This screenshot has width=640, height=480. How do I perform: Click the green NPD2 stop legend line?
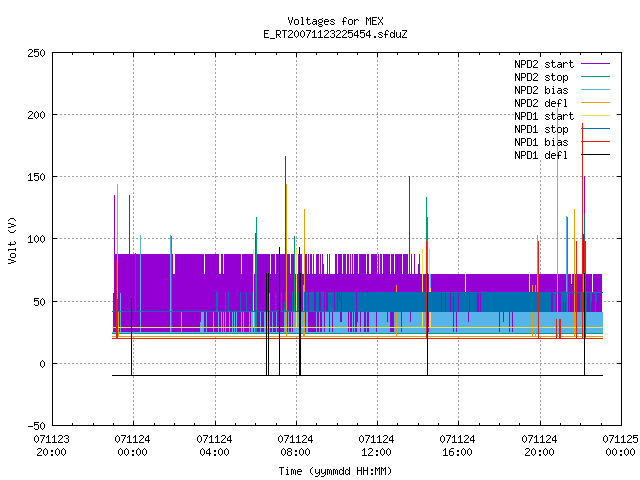(x=596, y=77)
